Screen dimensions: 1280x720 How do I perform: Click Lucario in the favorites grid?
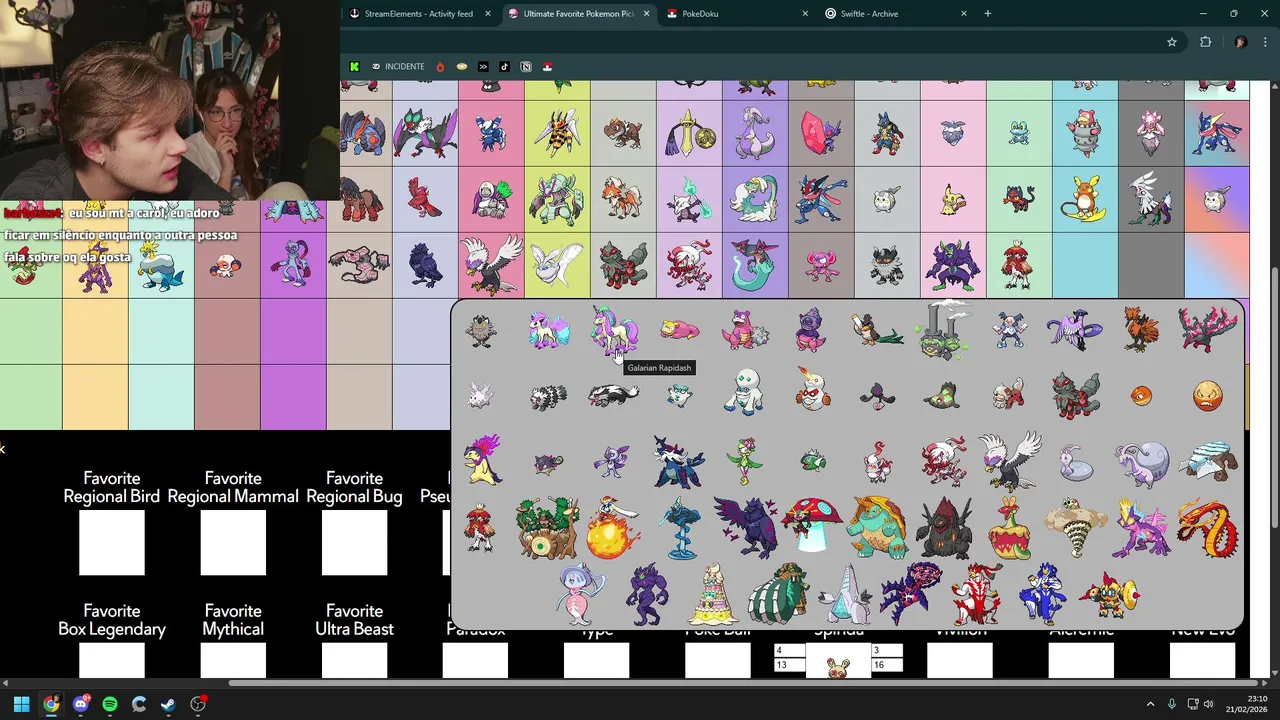886,132
